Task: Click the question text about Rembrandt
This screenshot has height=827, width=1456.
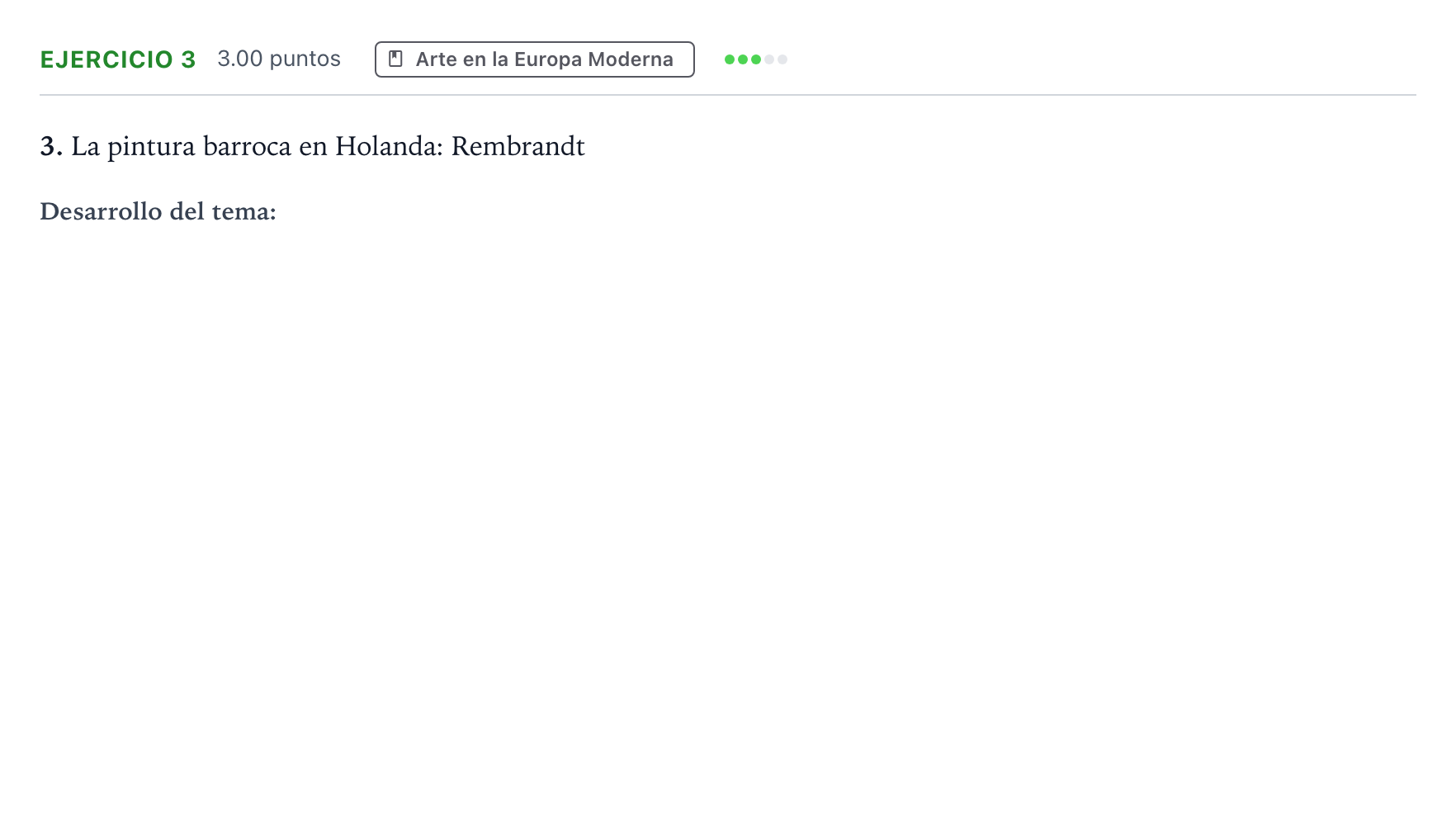Action: click(313, 146)
